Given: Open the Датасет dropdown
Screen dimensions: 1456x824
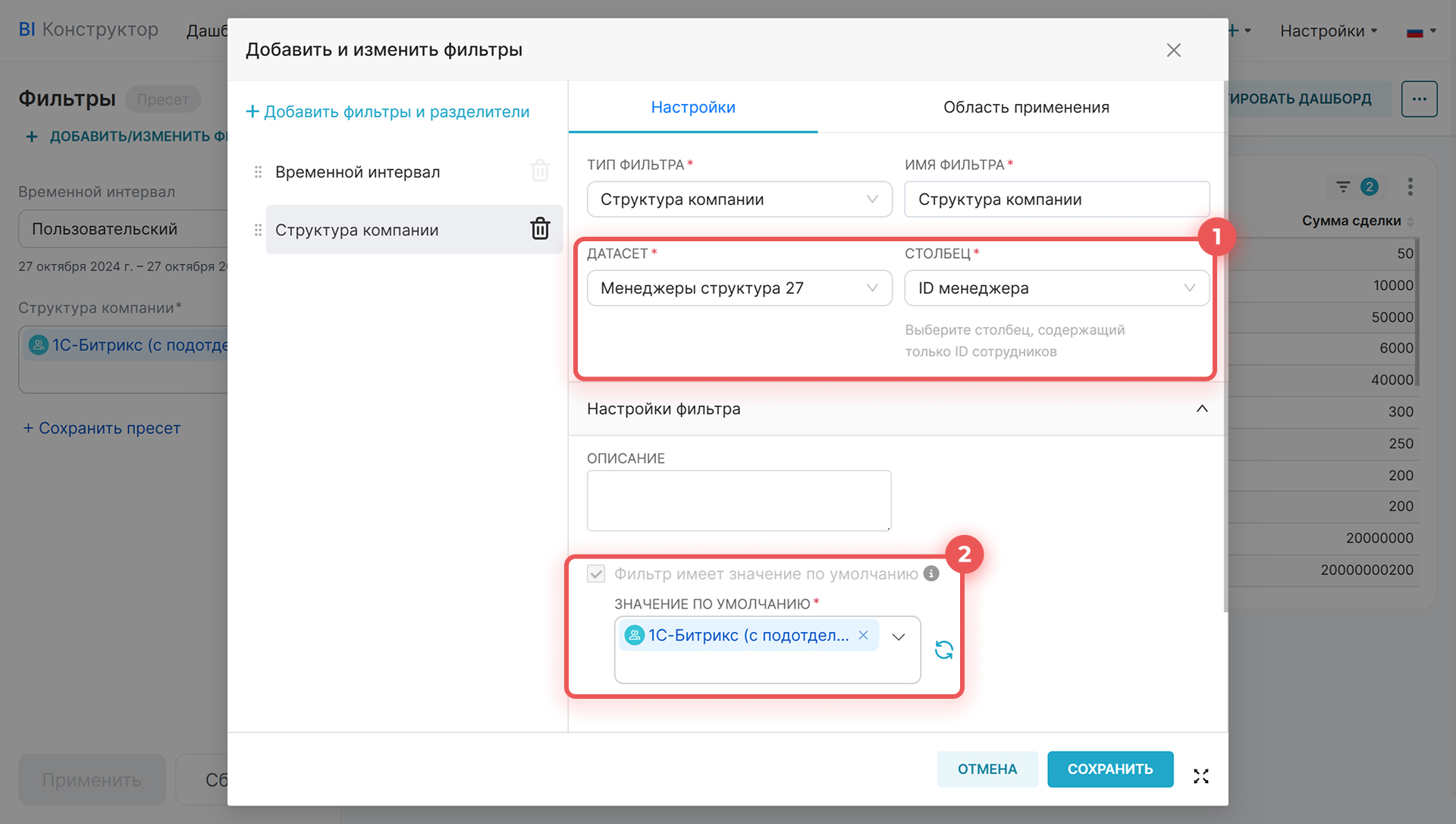Looking at the screenshot, I should [x=739, y=288].
